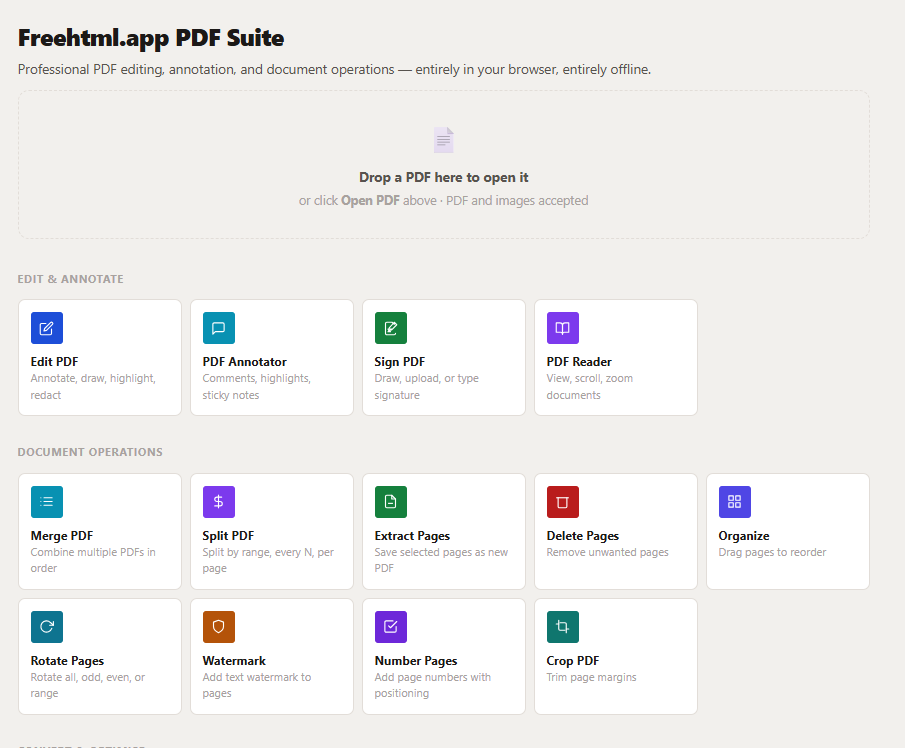Click the PDF Annotator comment icon
The height and width of the screenshot is (748, 905).
tap(218, 327)
